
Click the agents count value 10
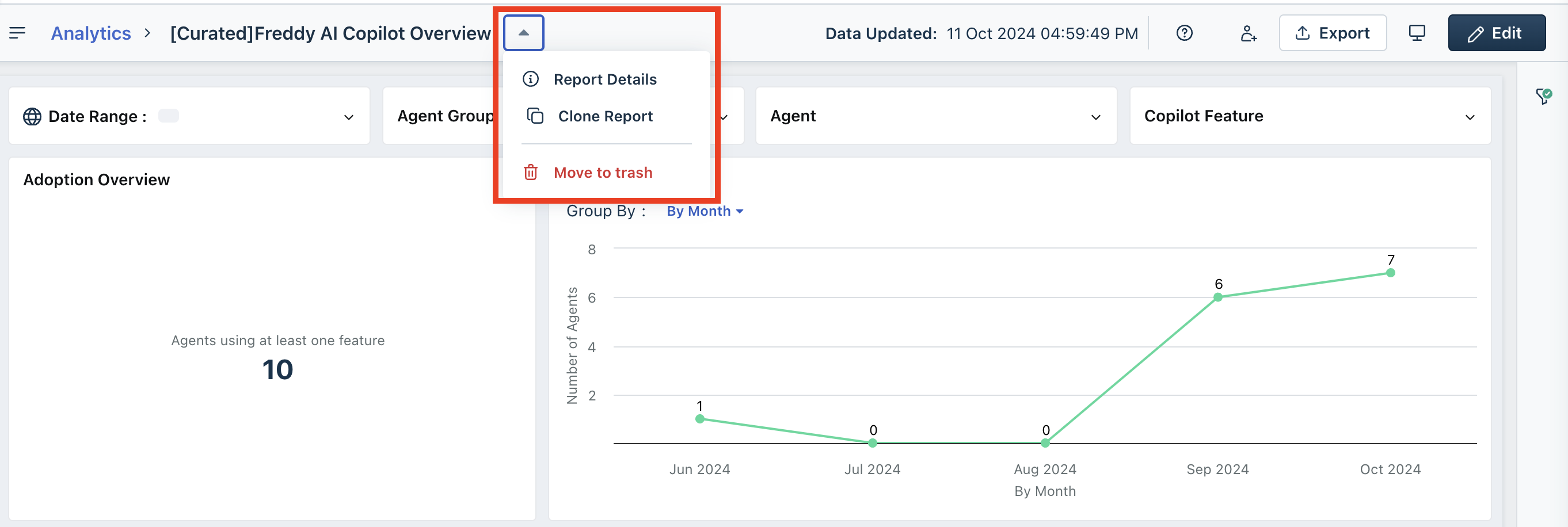tap(277, 370)
